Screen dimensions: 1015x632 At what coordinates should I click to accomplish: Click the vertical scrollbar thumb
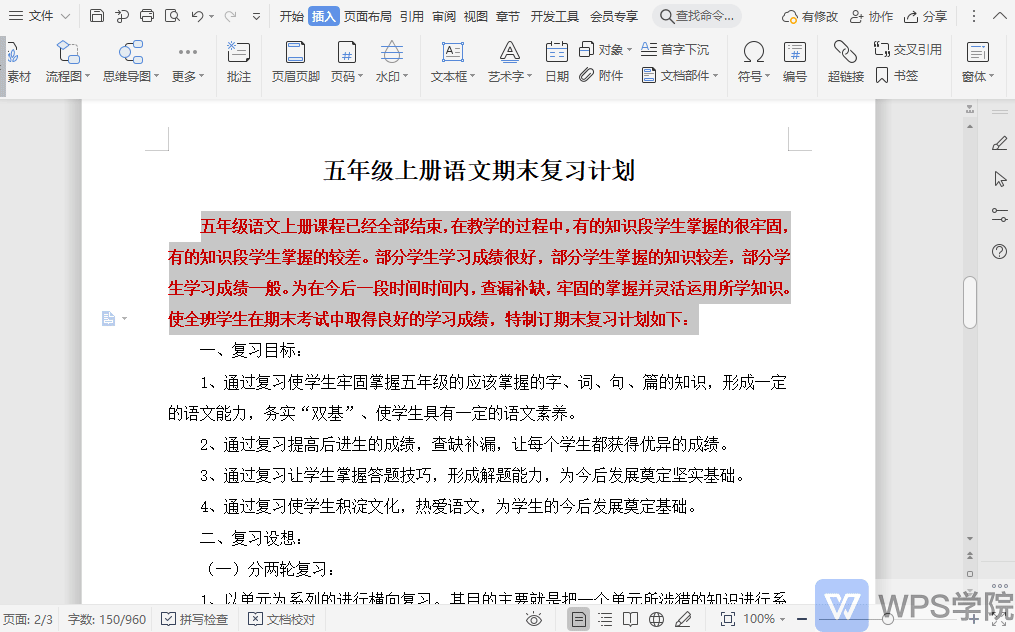pos(970,302)
